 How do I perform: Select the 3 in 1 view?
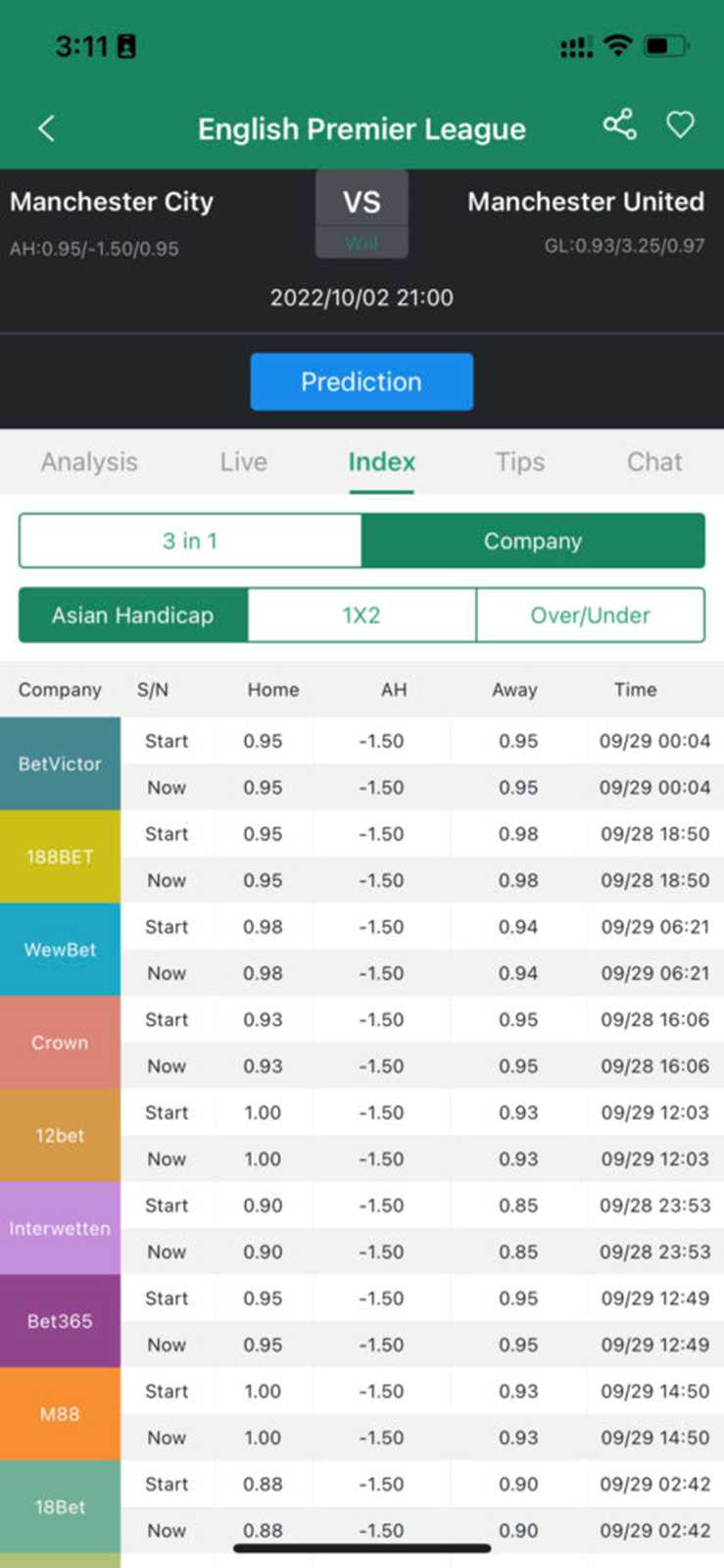pos(190,541)
